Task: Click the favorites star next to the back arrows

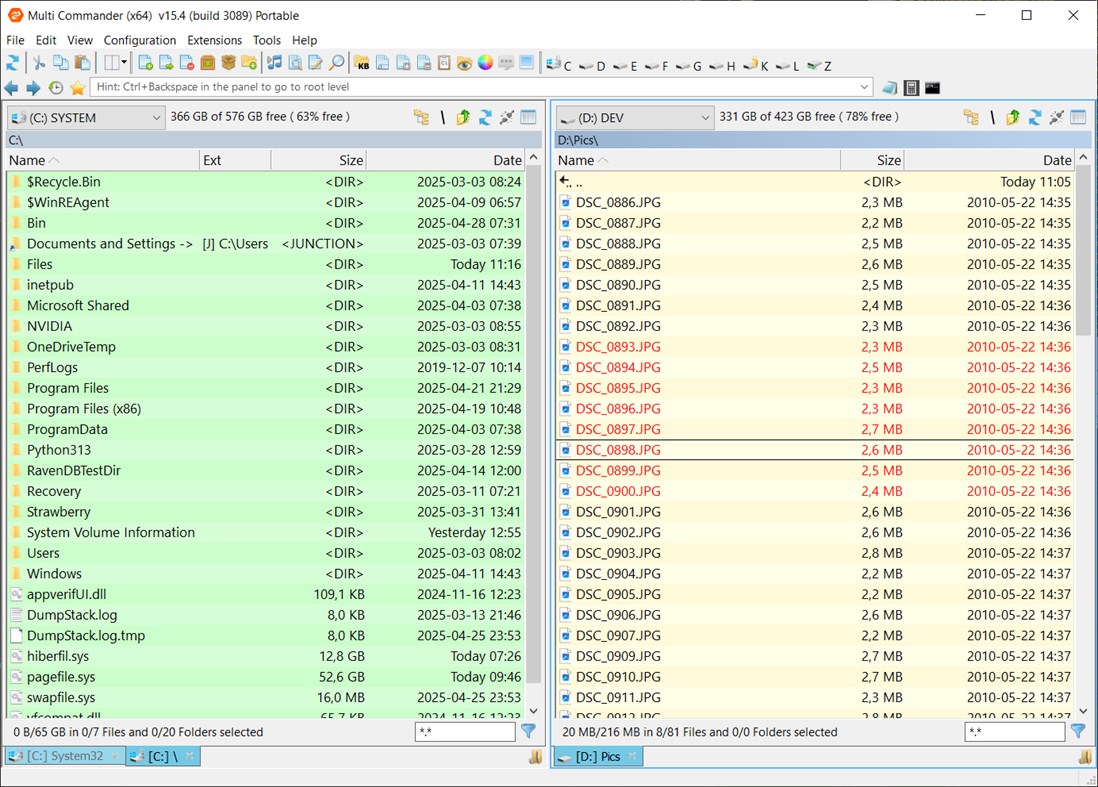Action: (77, 87)
